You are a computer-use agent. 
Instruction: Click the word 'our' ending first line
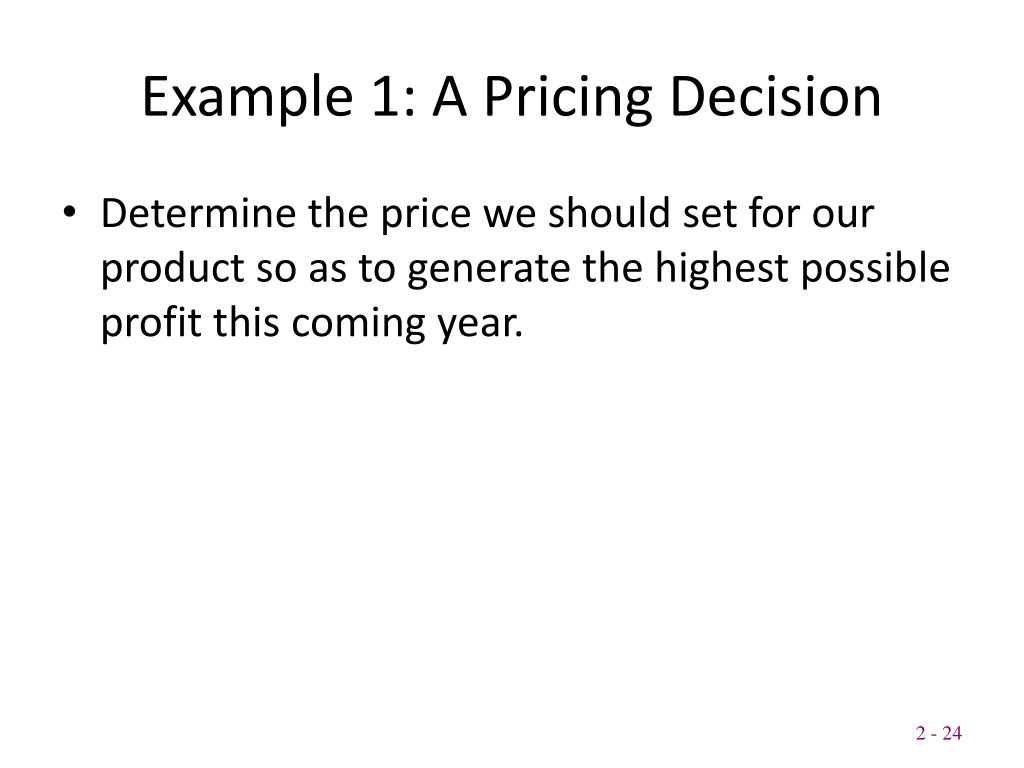tap(842, 216)
